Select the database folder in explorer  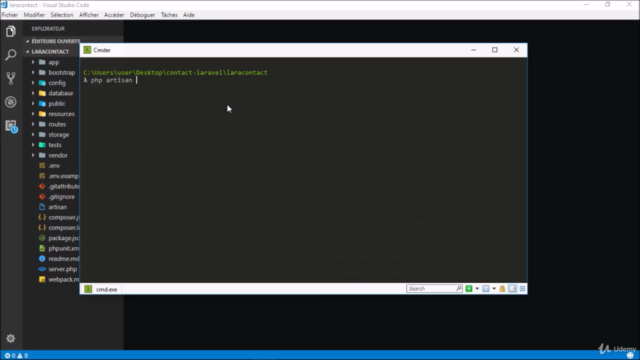pyautogui.click(x=60, y=93)
